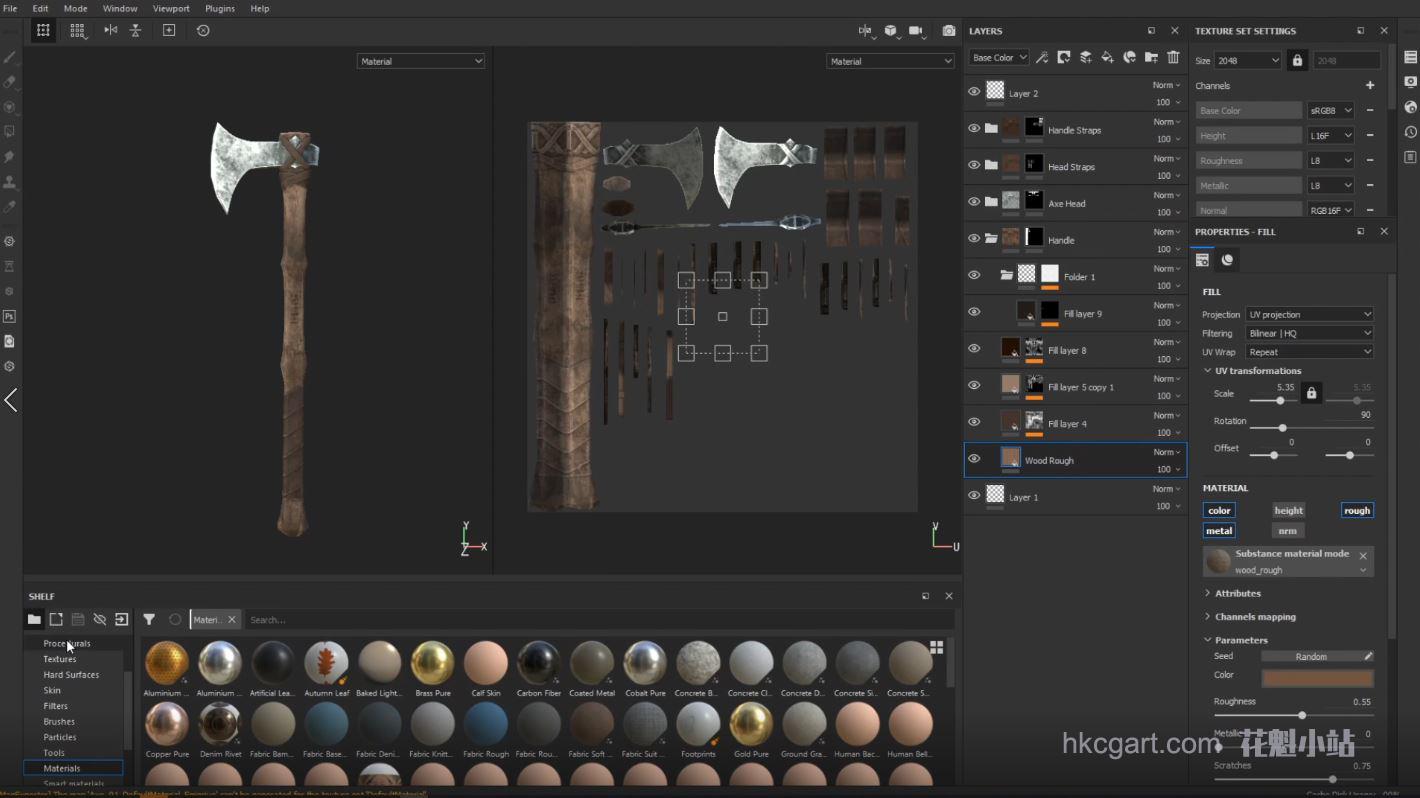Toggle the color material channel
This screenshot has height=798, width=1420.
click(1219, 510)
